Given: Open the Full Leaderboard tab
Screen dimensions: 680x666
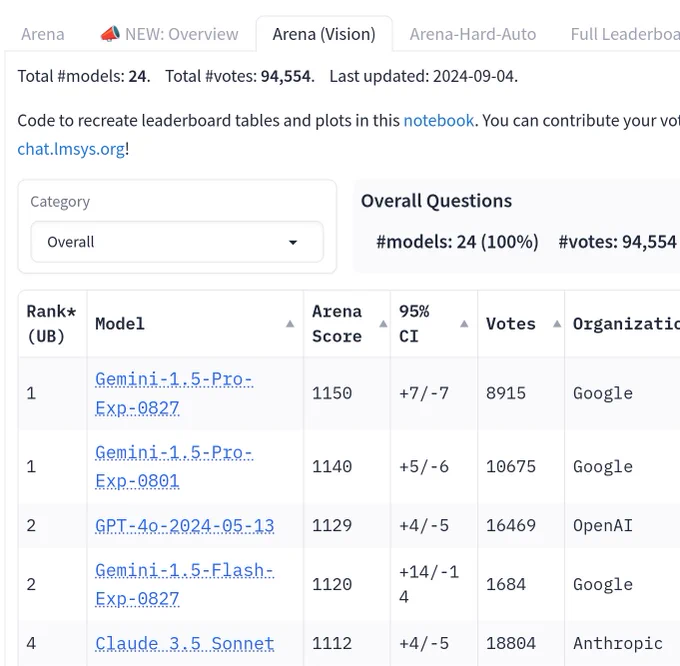Looking at the screenshot, I should coord(625,34).
